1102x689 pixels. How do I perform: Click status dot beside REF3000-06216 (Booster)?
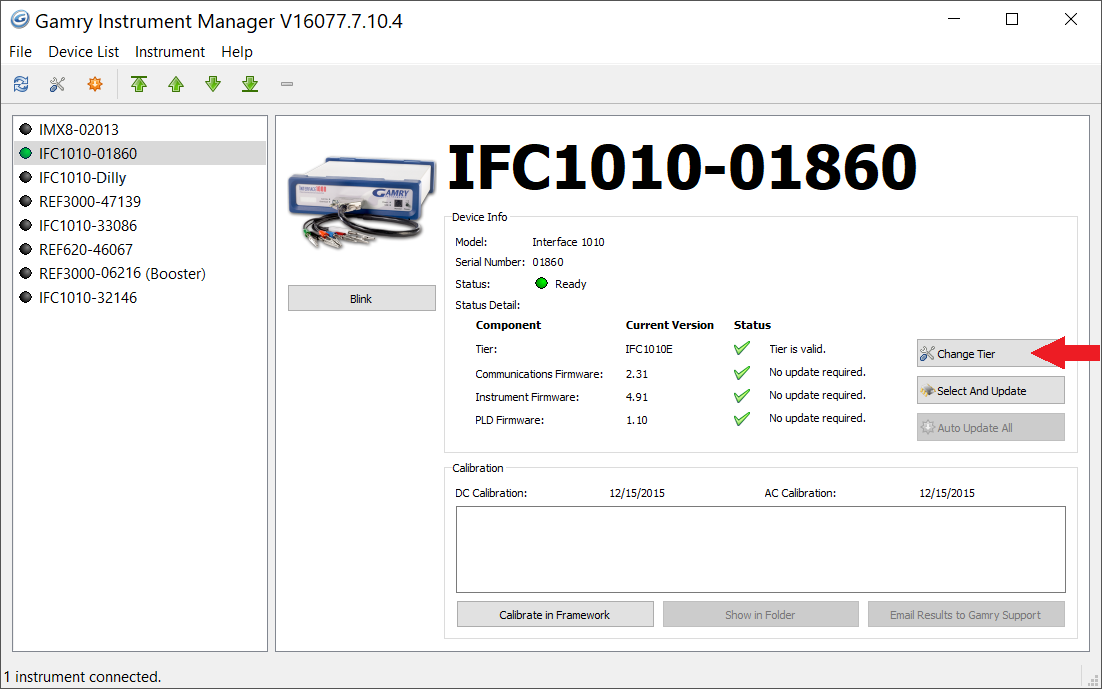(26, 273)
